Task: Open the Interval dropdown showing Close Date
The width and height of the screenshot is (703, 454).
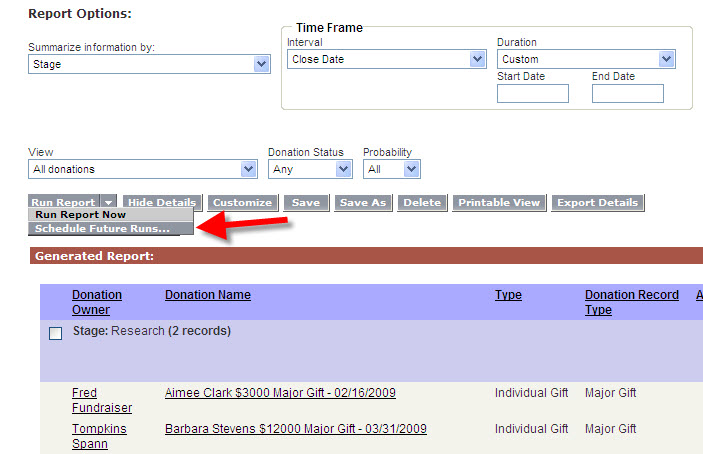Action: tap(477, 60)
